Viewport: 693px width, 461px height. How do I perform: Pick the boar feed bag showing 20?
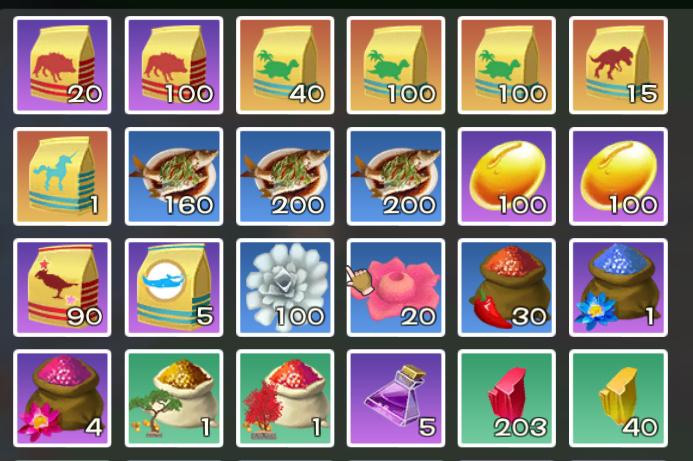[x=62, y=65]
